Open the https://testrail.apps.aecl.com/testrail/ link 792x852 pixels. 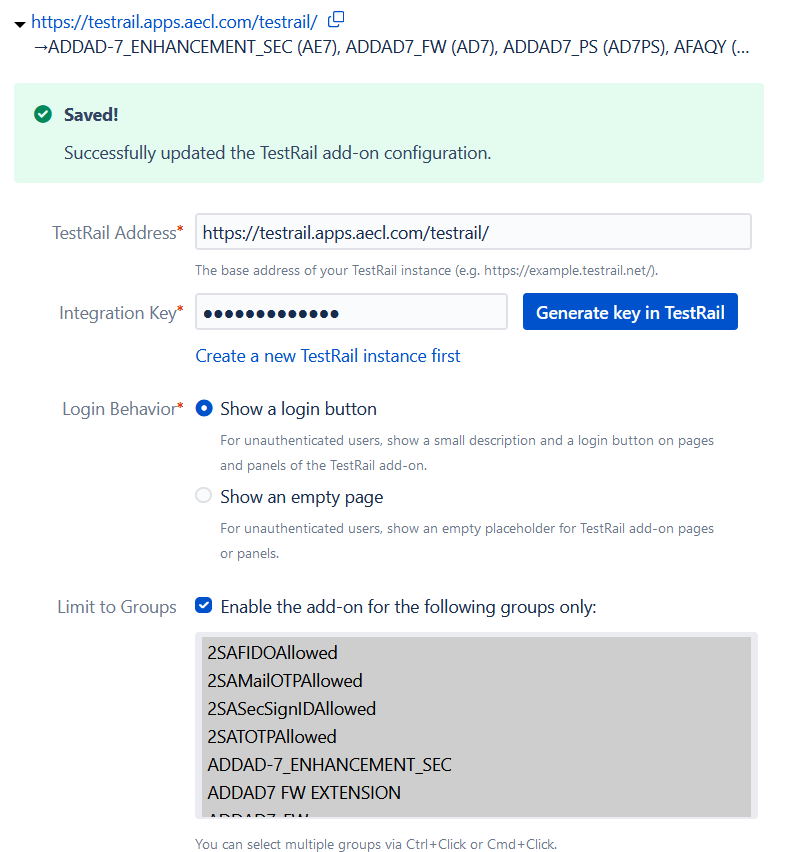click(x=173, y=19)
